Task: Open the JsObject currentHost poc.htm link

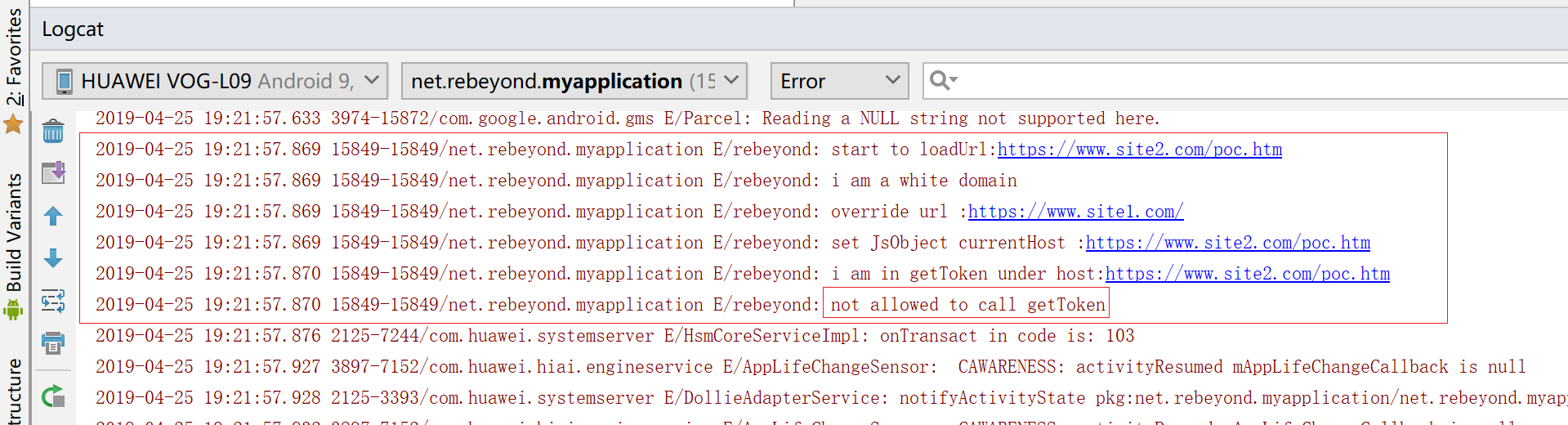Action: coord(1227,243)
